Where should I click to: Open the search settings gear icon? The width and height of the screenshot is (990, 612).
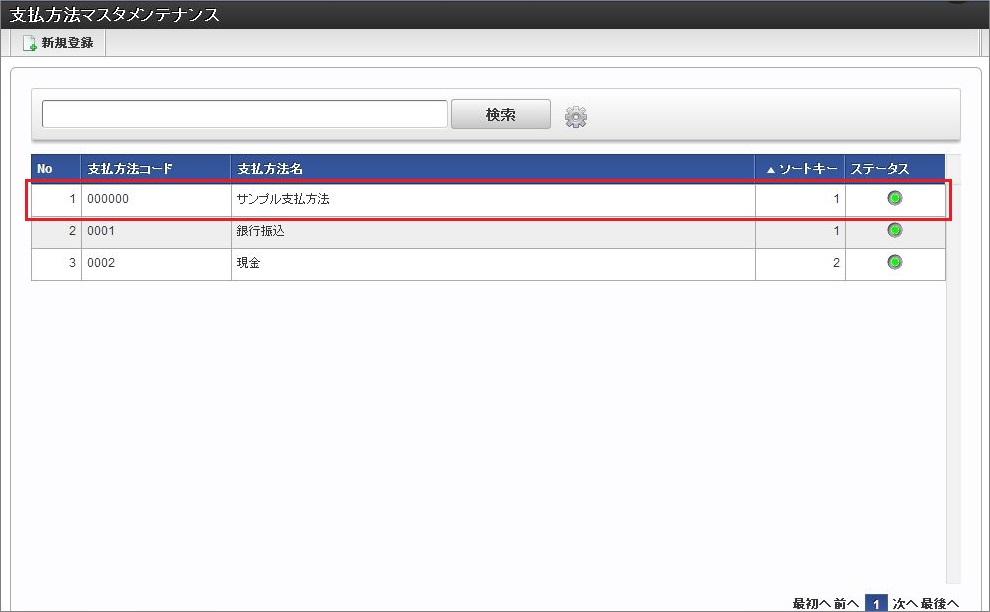pyautogui.click(x=575, y=117)
